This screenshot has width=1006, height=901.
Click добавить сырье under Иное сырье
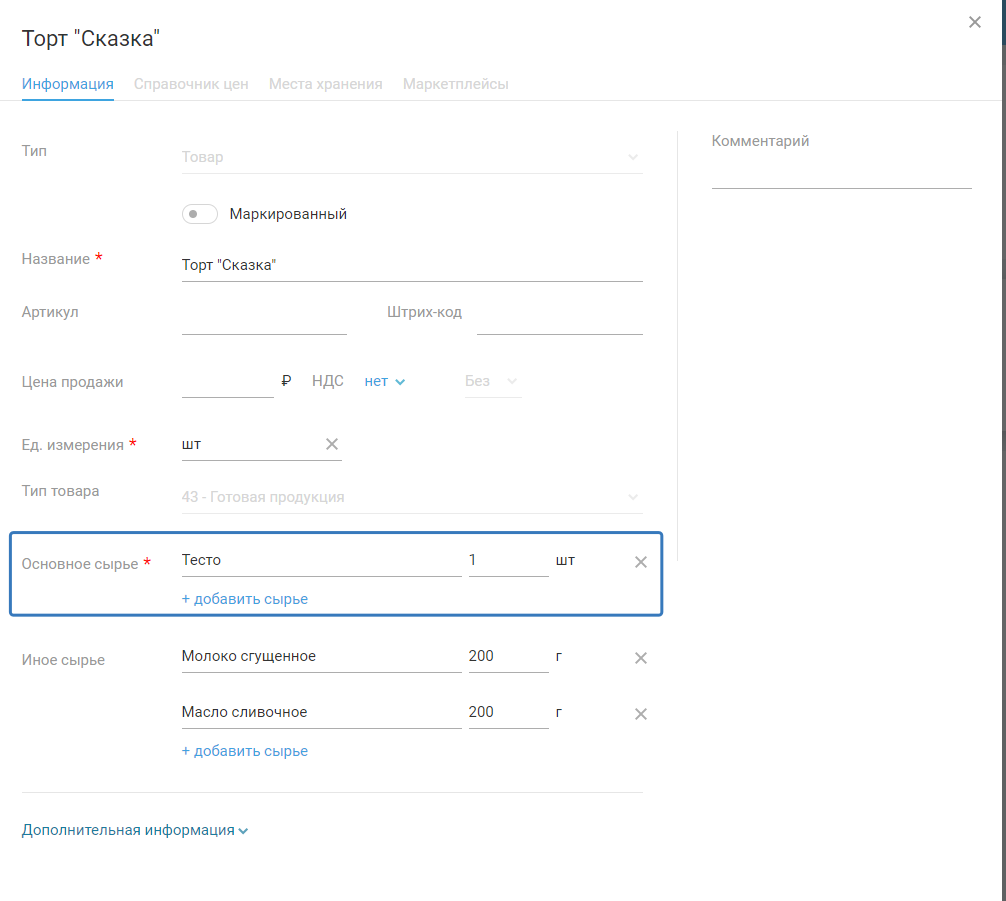click(244, 751)
